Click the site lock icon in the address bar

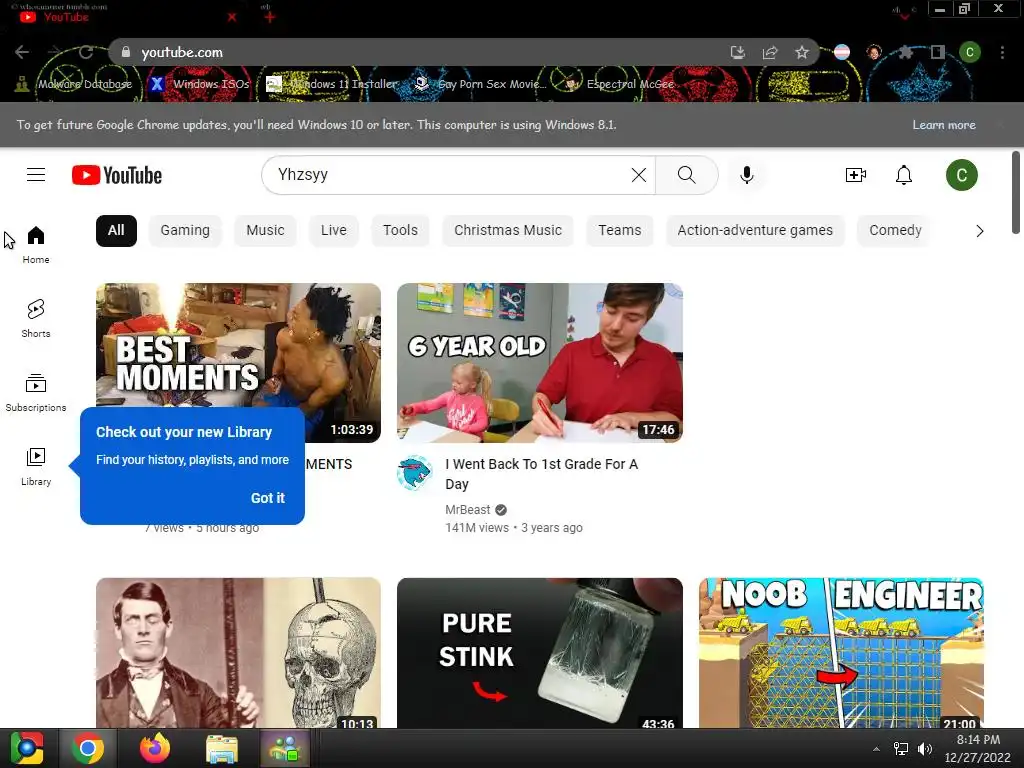pos(126,52)
